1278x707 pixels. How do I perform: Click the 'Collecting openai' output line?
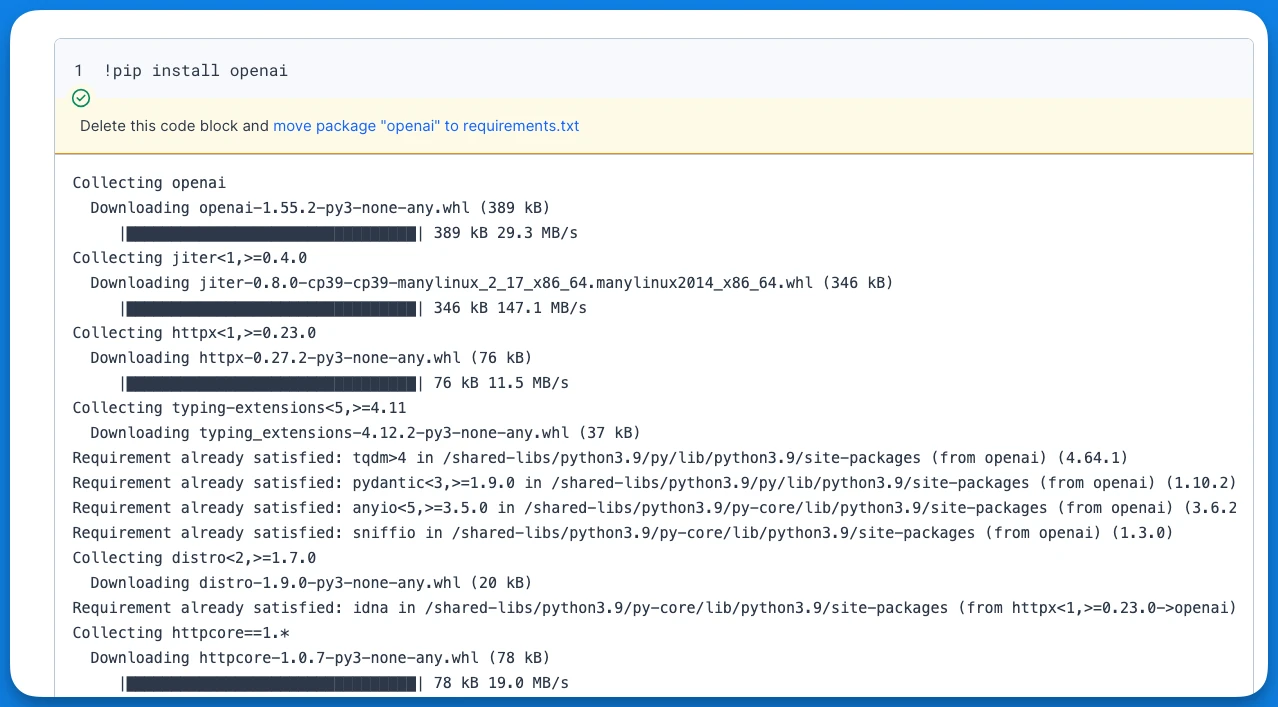(x=149, y=183)
